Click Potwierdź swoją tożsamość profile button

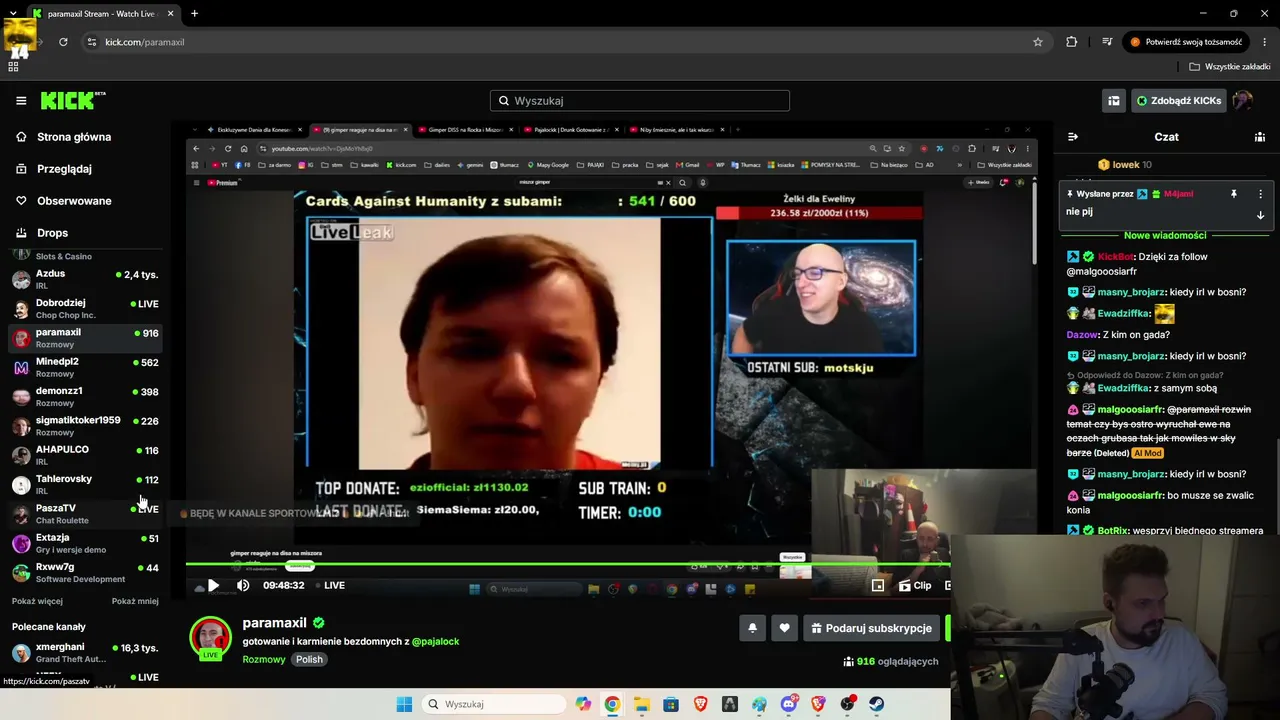[1186, 42]
